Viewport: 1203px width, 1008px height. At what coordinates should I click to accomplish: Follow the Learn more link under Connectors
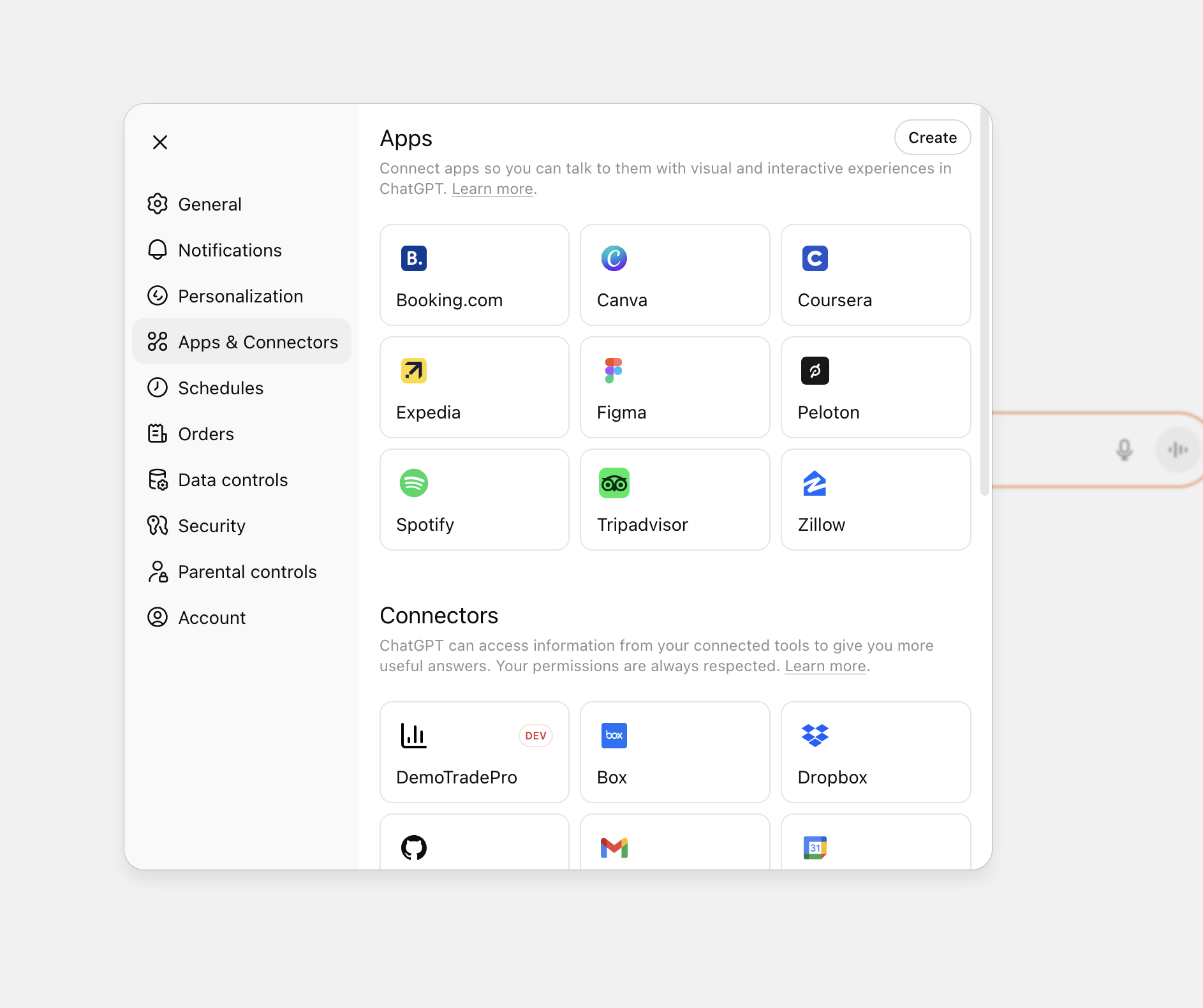(x=825, y=666)
